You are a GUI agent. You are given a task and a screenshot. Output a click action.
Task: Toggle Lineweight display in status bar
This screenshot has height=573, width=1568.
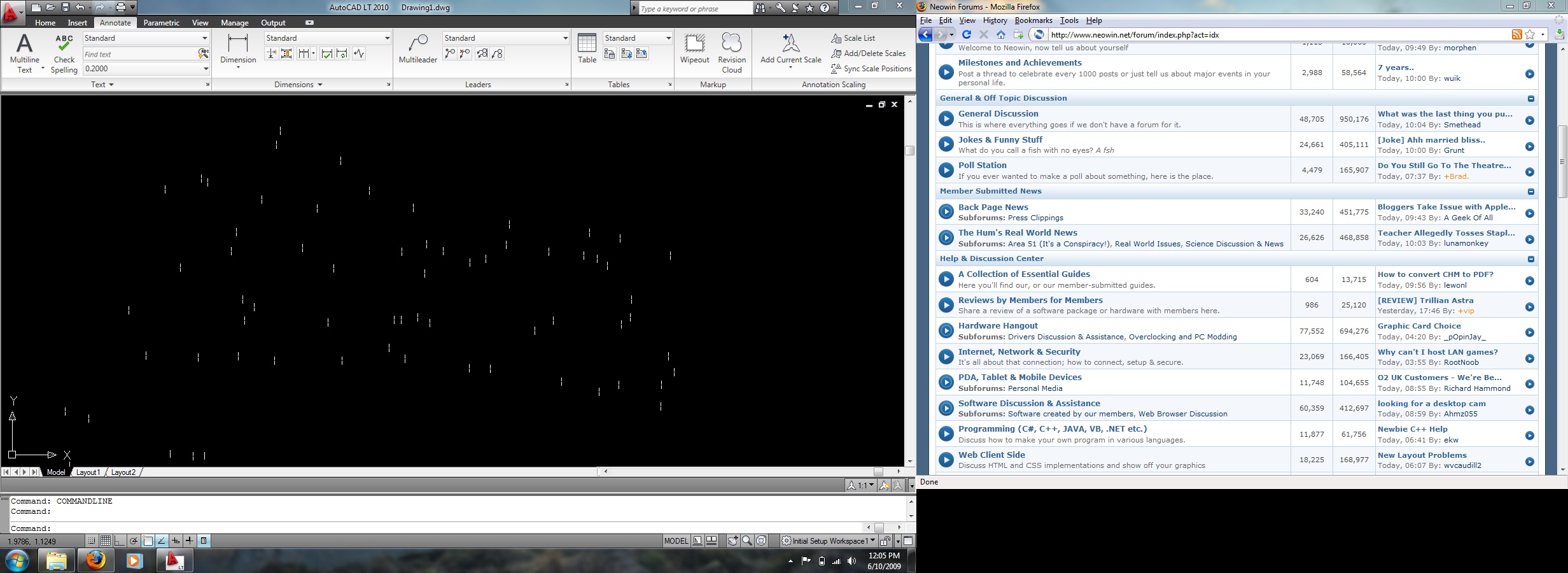[x=190, y=541]
